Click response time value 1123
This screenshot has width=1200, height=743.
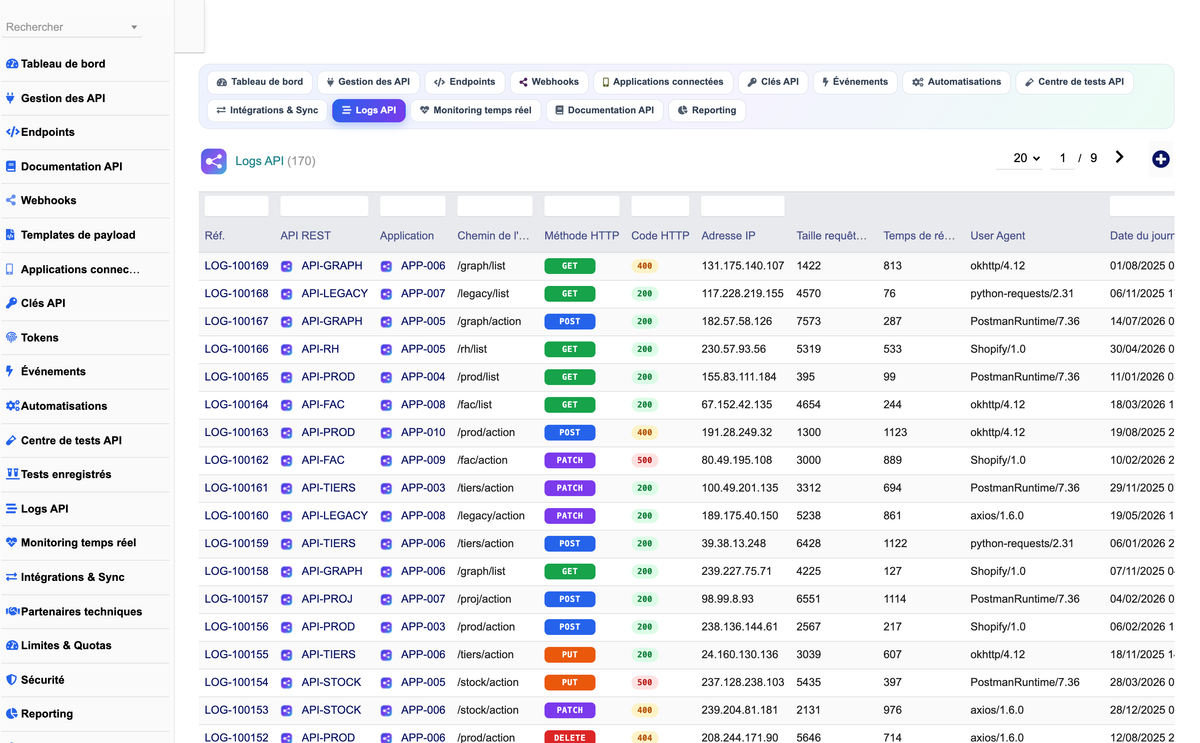(x=895, y=433)
